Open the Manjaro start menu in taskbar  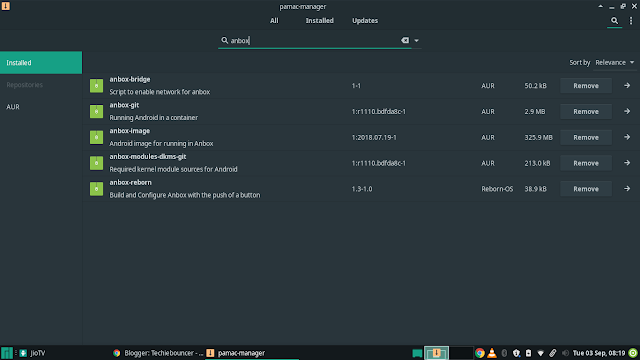coord(7,353)
